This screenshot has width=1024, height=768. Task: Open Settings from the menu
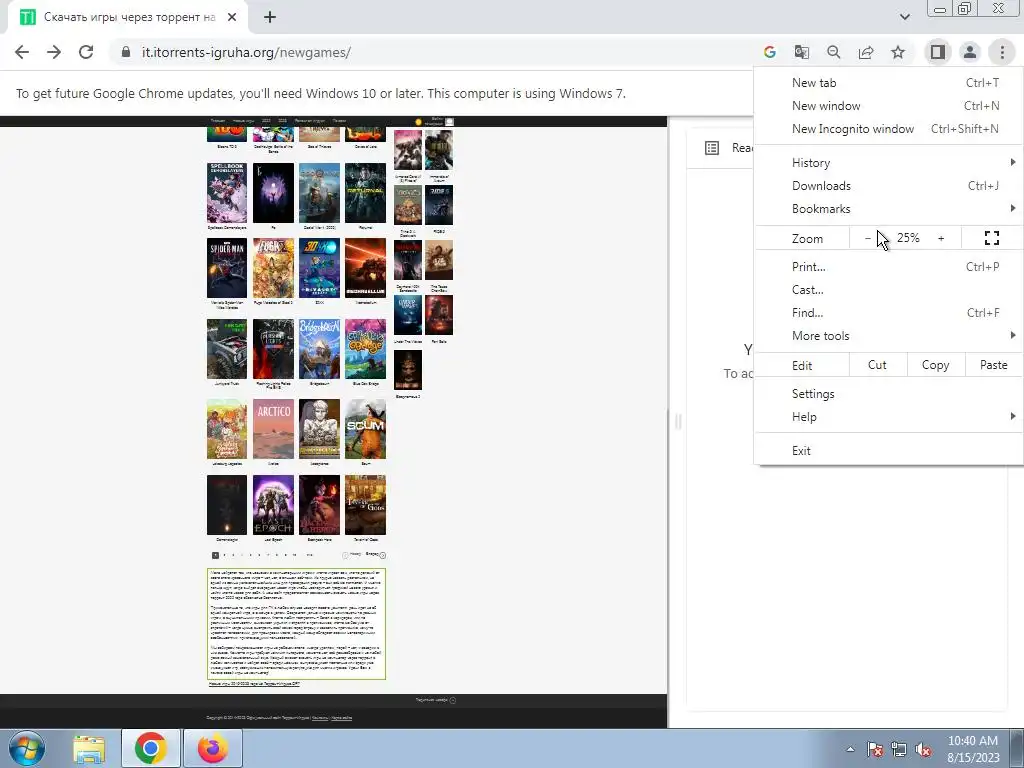tap(888, 394)
